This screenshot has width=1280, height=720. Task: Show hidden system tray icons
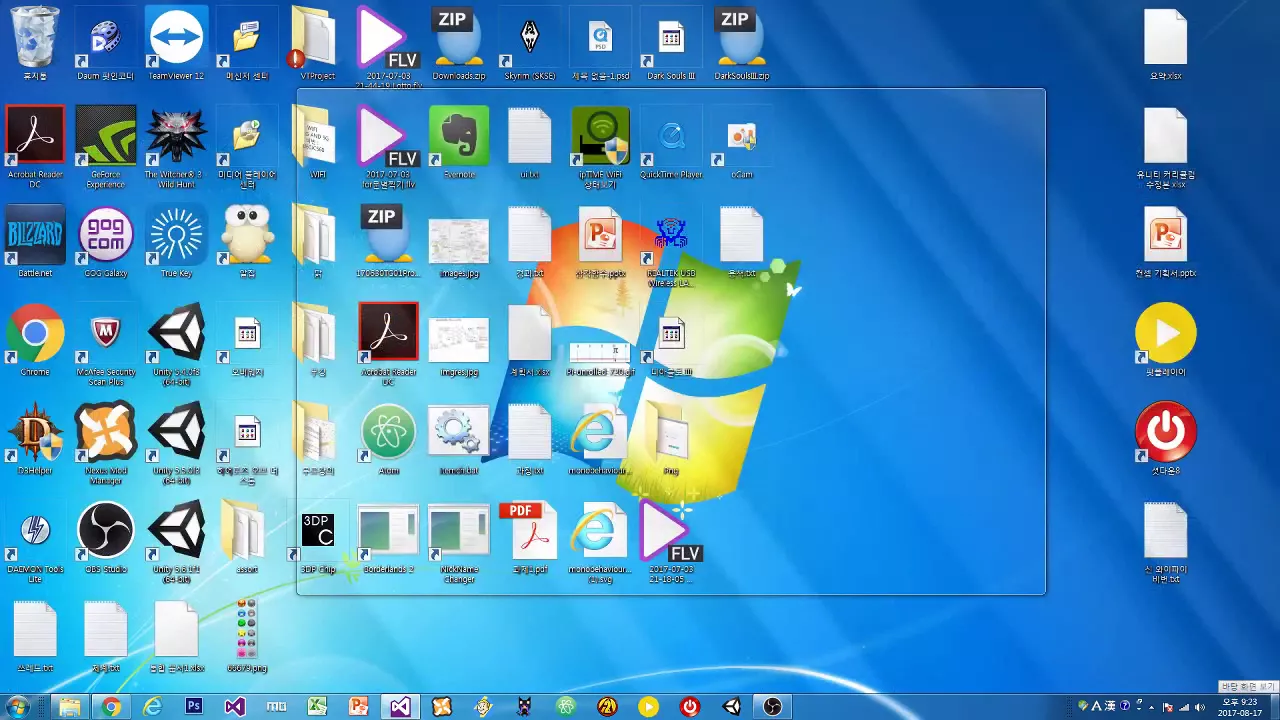pyautogui.click(x=1151, y=707)
